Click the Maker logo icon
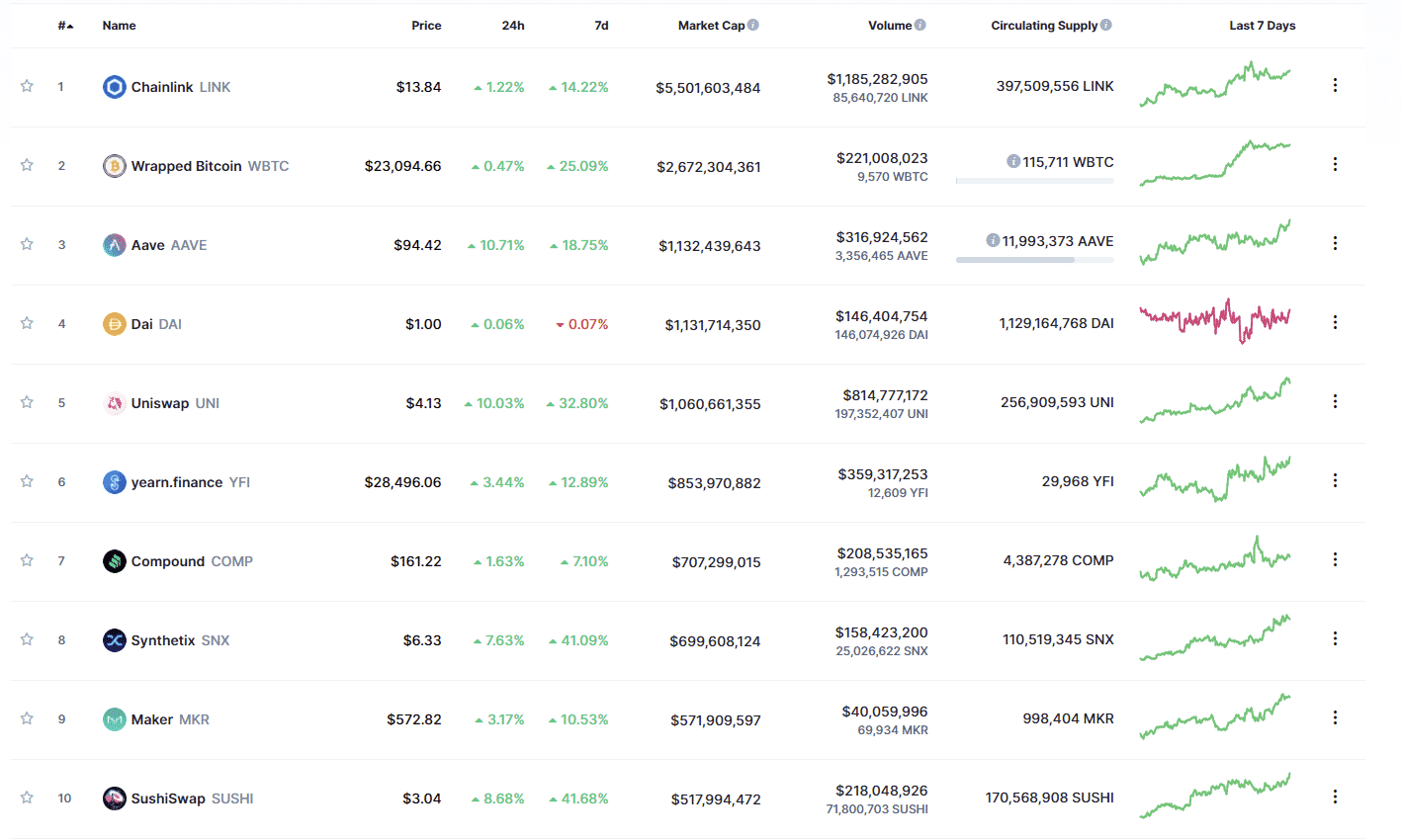Image resolution: width=1401 pixels, height=840 pixels. click(115, 719)
